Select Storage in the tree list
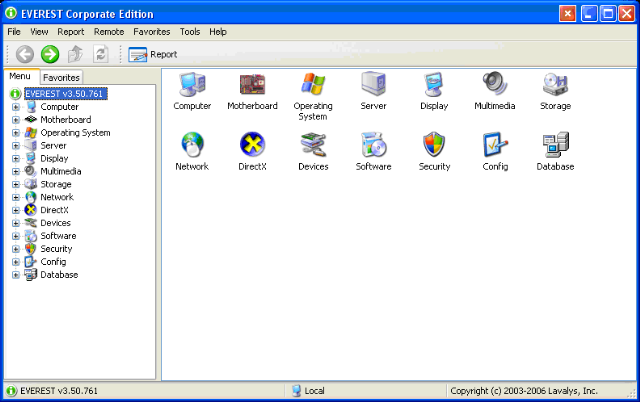Image resolution: width=640 pixels, height=402 pixels. pyautogui.click(x=56, y=184)
